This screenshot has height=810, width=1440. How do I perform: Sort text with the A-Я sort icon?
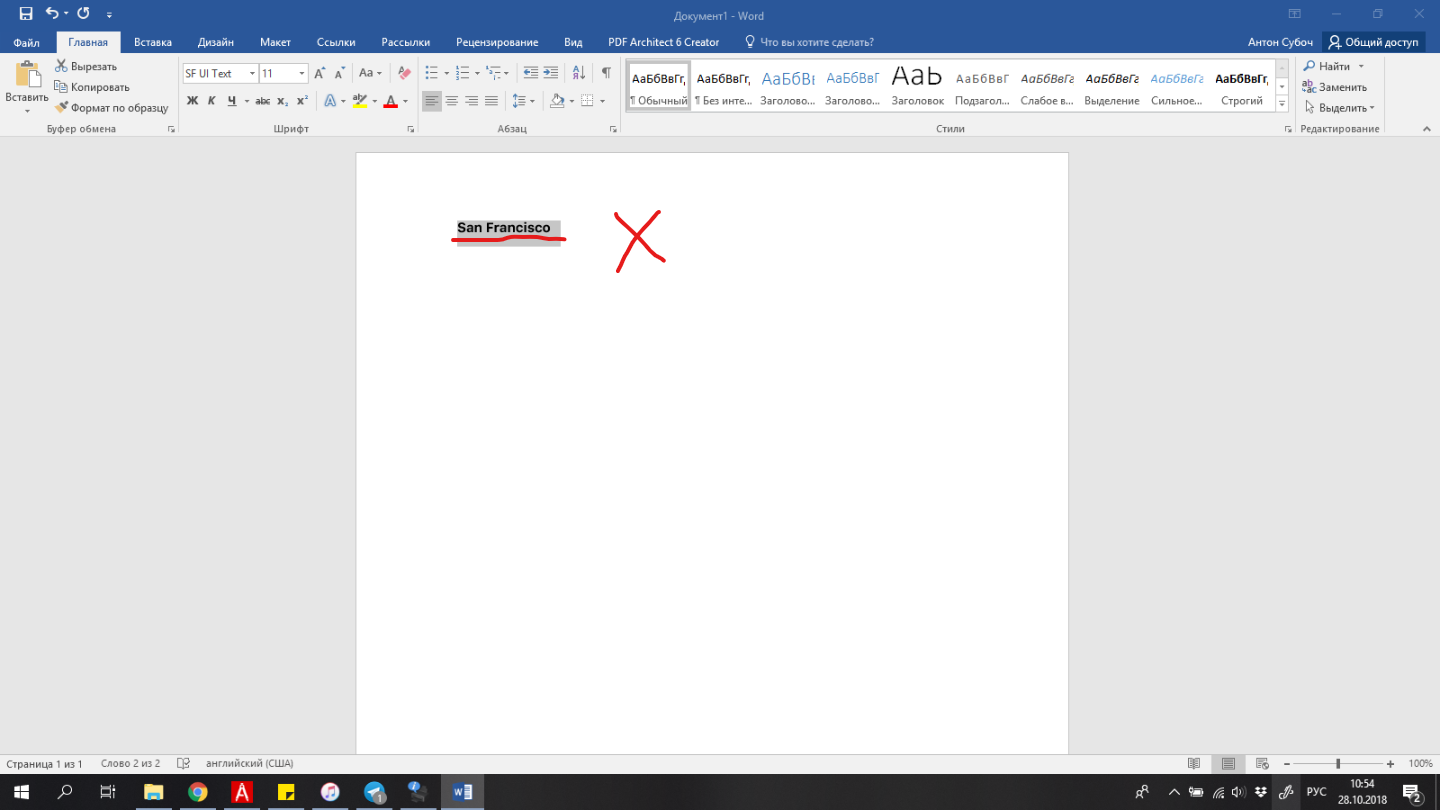click(x=579, y=73)
